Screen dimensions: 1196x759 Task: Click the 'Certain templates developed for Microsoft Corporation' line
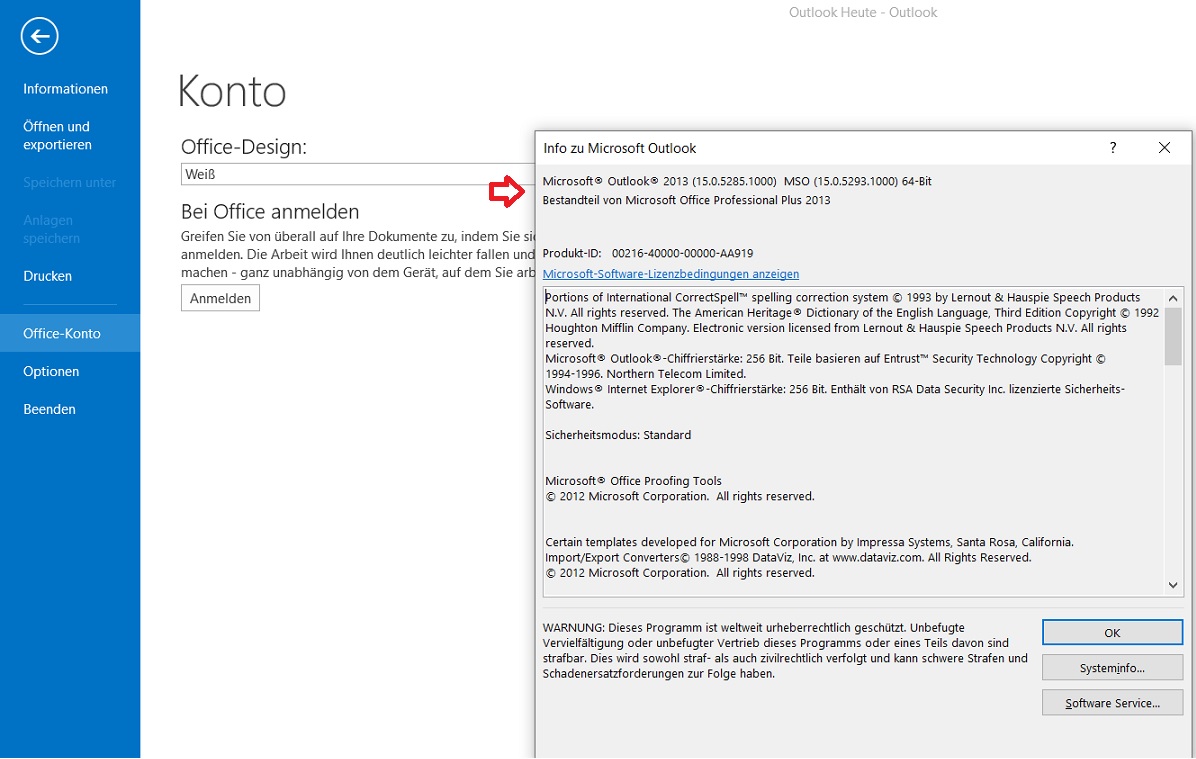pyautogui.click(x=809, y=542)
